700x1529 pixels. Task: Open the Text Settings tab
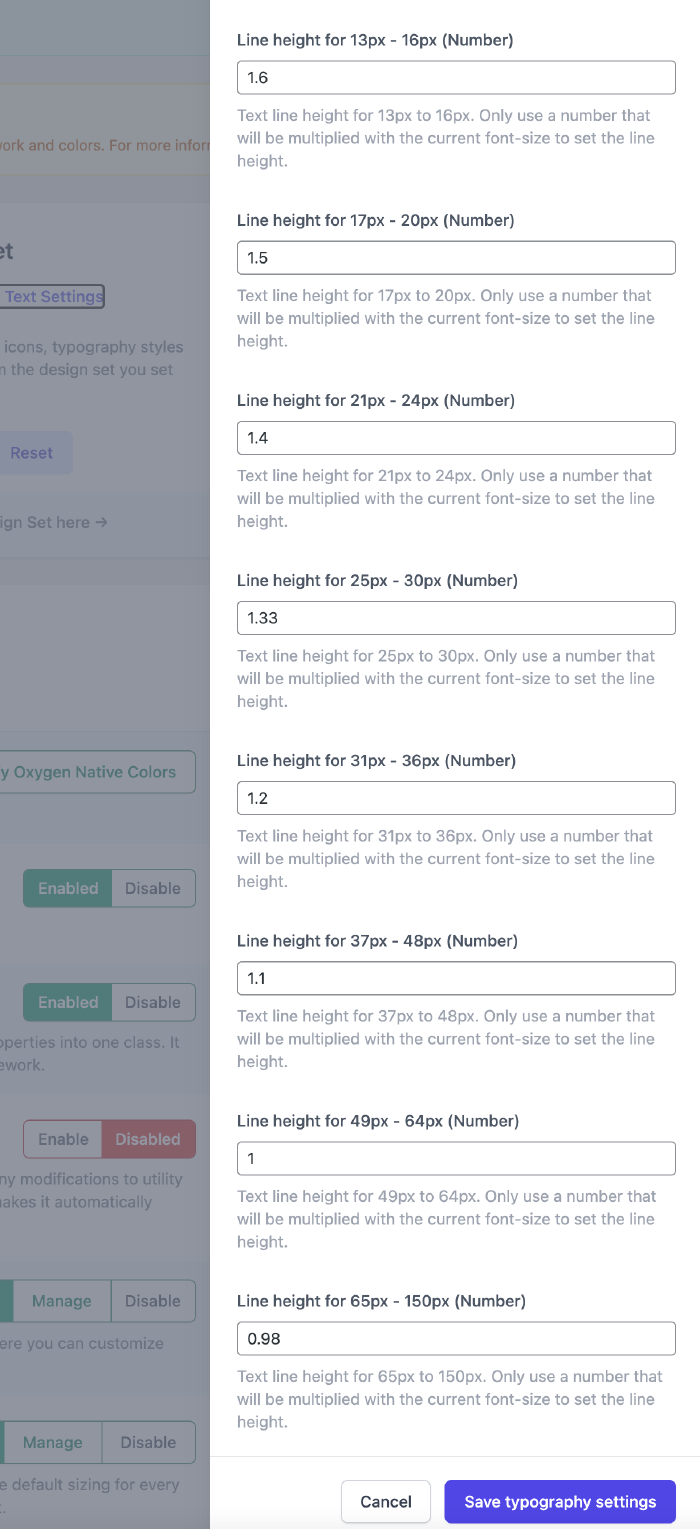52,296
